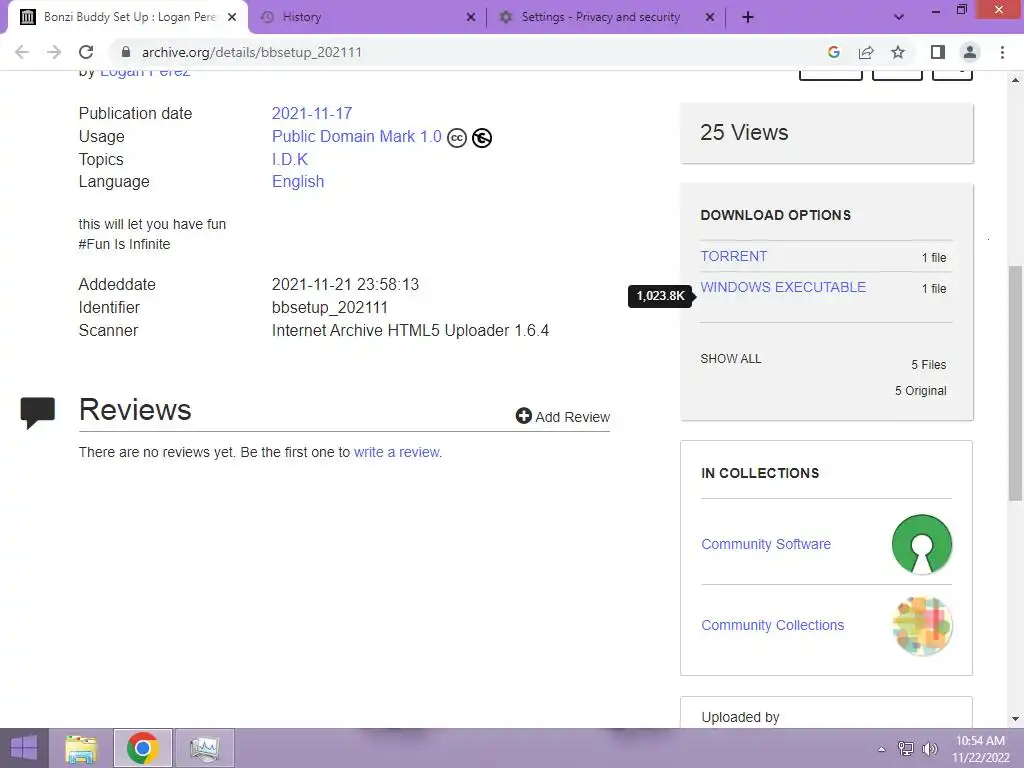Viewport: 1024px width, 768px height.
Task: Show hidden tray icons arrow
Action: (x=882, y=749)
